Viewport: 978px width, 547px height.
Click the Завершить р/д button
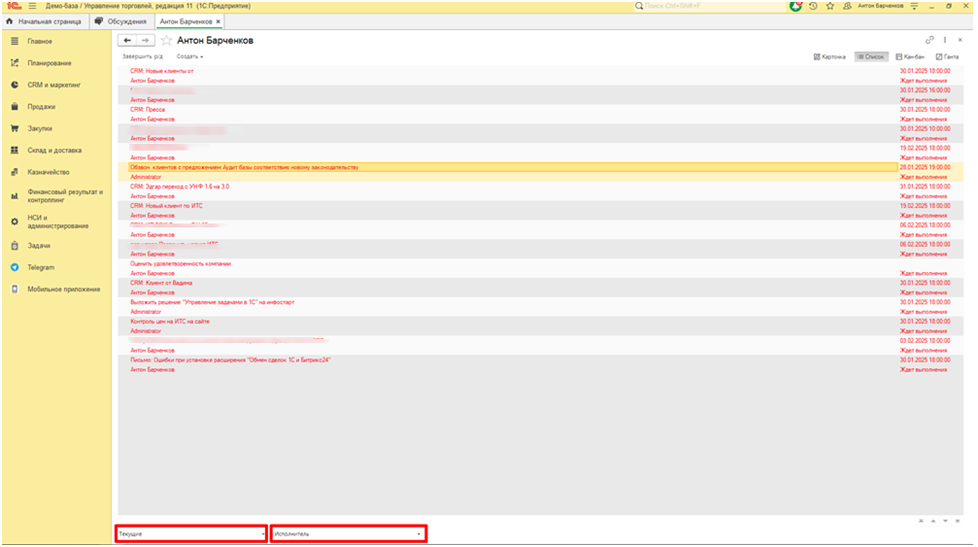point(142,57)
